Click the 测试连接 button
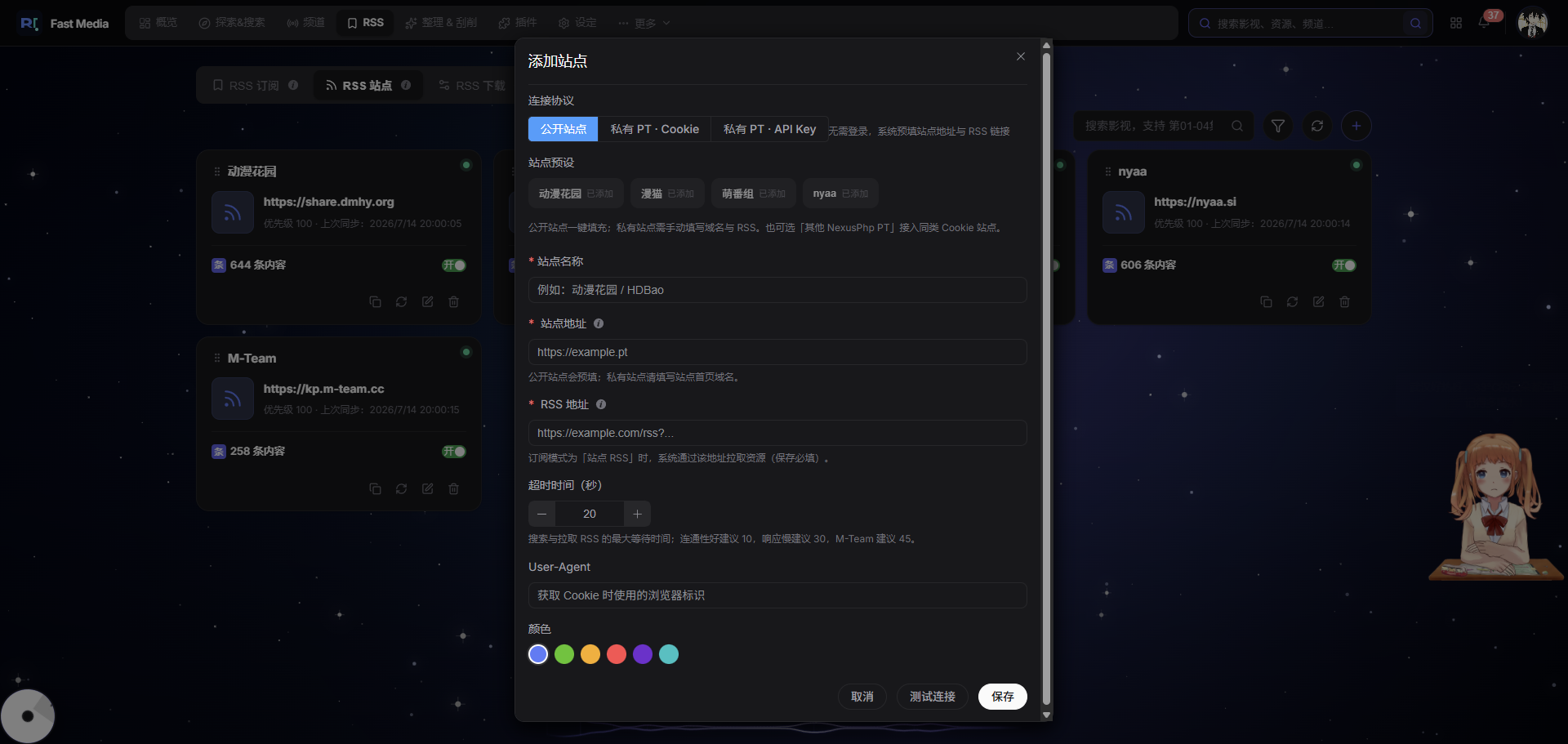This screenshot has width=1568, height=744. coord(933,697)
